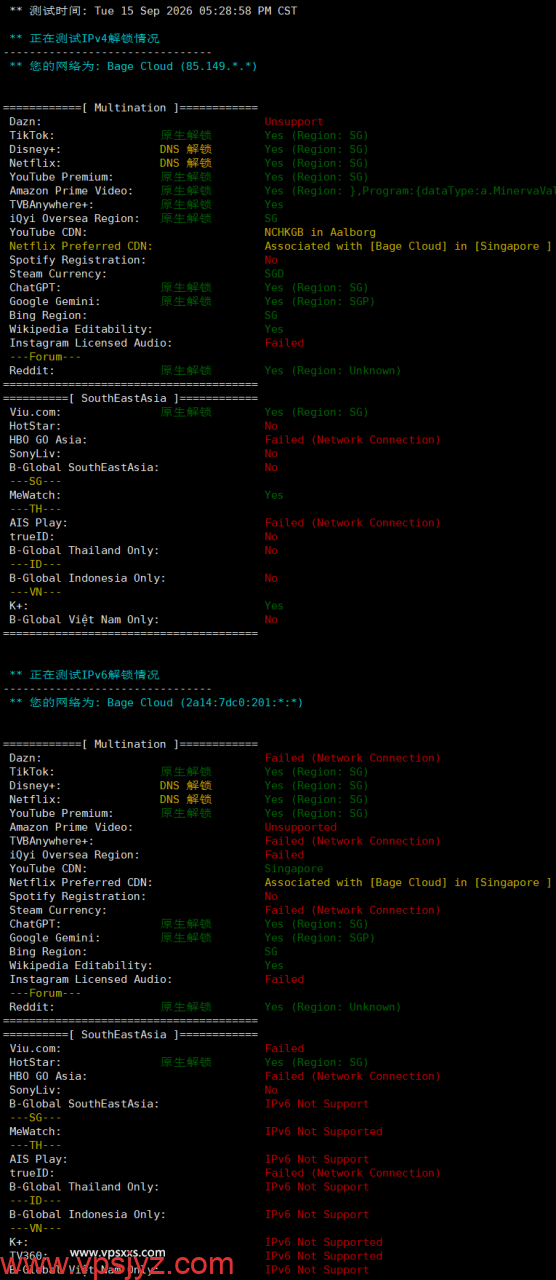Click the Steam Currency SGD value

tap(274, 274)
